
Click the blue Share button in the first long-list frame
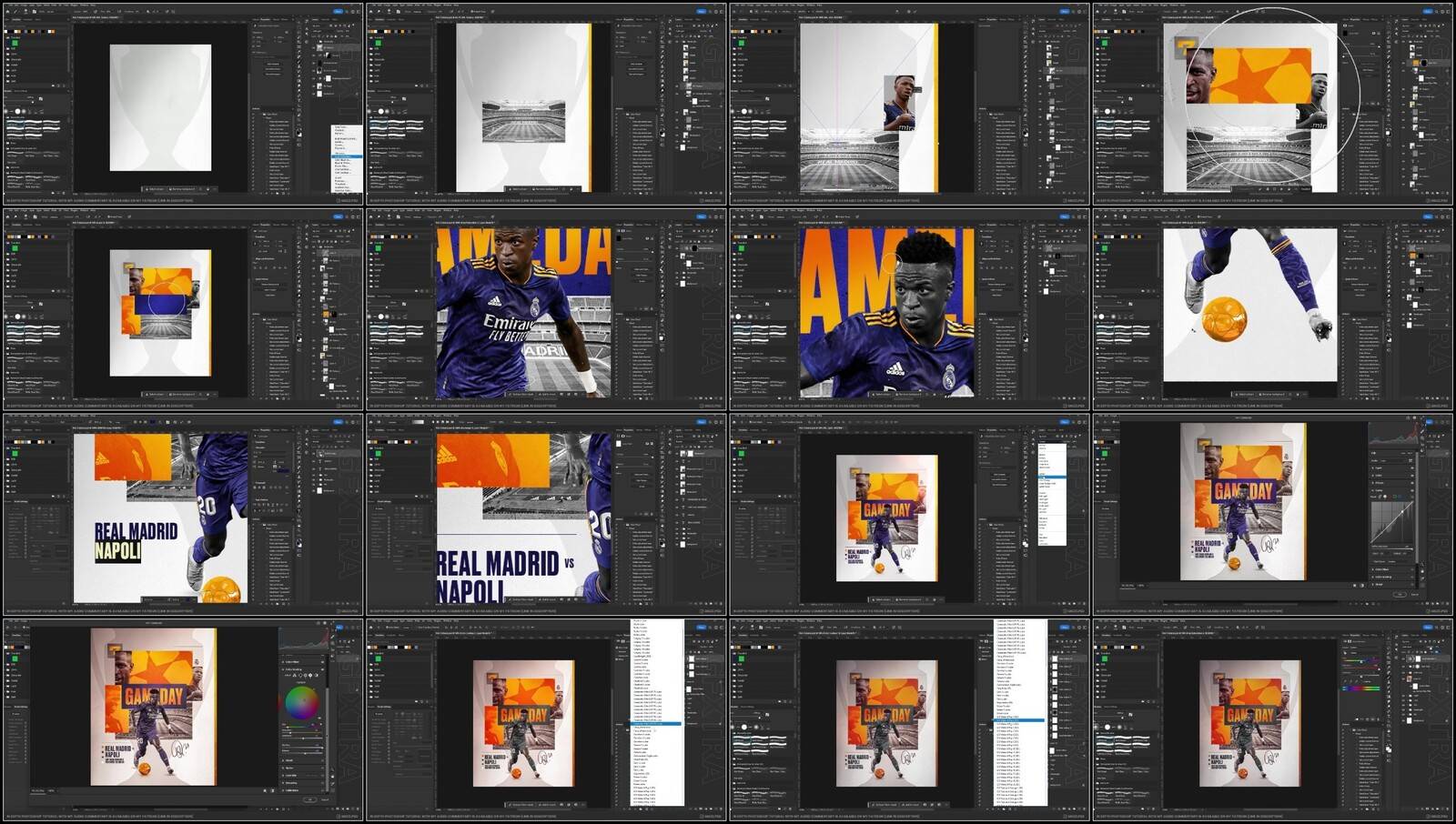tap(701, 627)
